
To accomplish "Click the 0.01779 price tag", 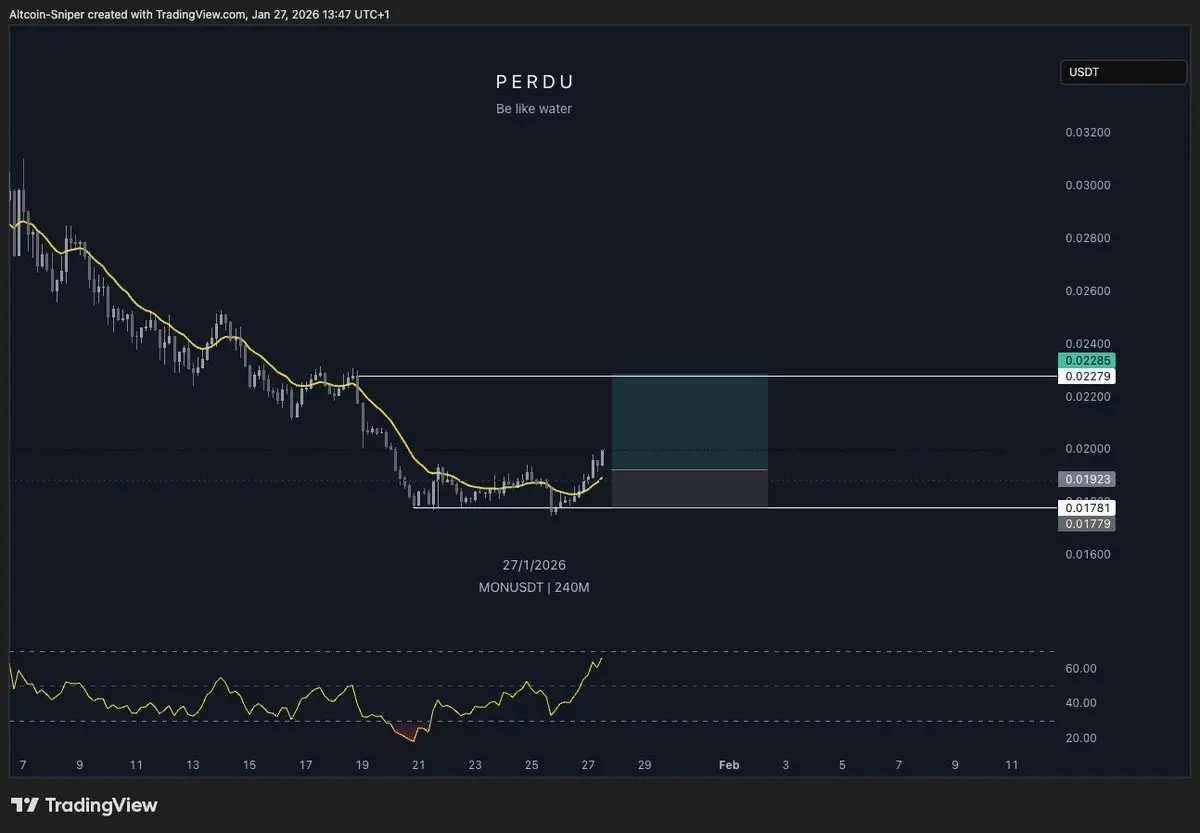I will tap(1086, 524).
